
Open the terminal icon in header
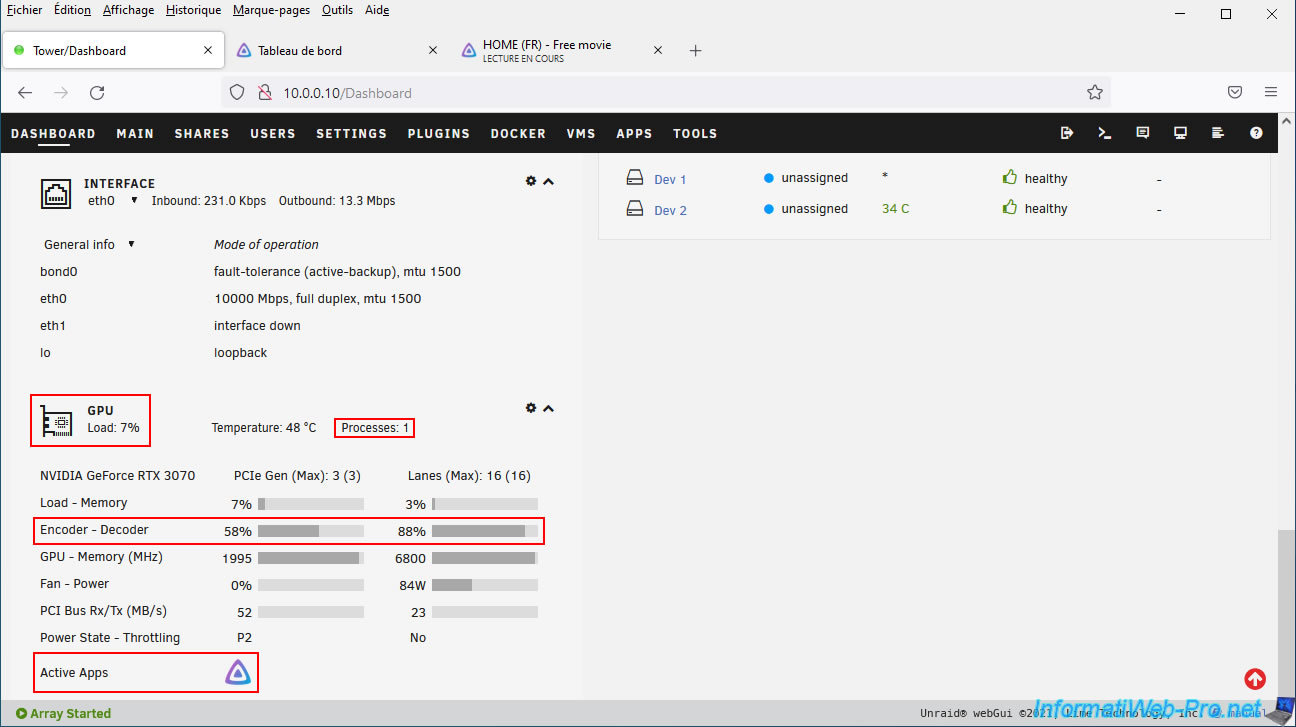click(x=1105, y=133)
